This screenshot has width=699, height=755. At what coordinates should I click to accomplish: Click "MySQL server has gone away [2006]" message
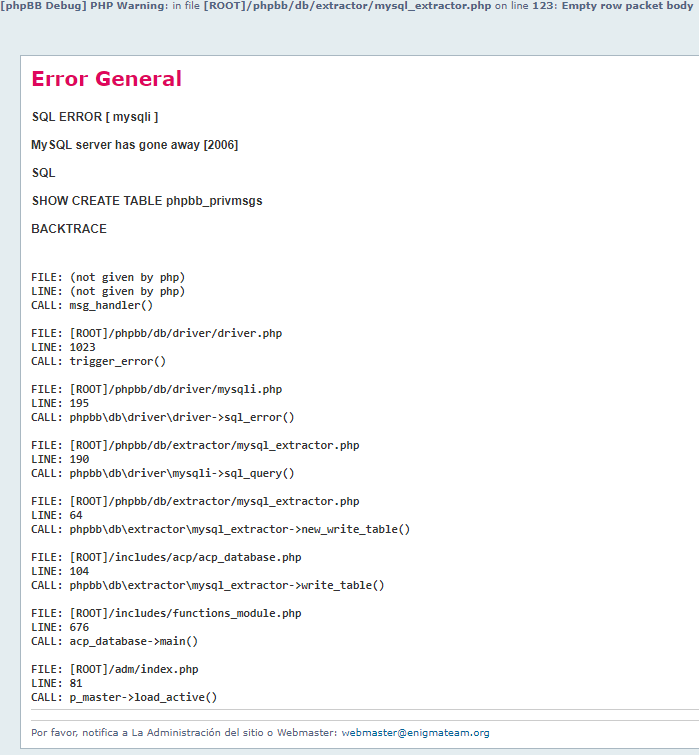(134, 145)
